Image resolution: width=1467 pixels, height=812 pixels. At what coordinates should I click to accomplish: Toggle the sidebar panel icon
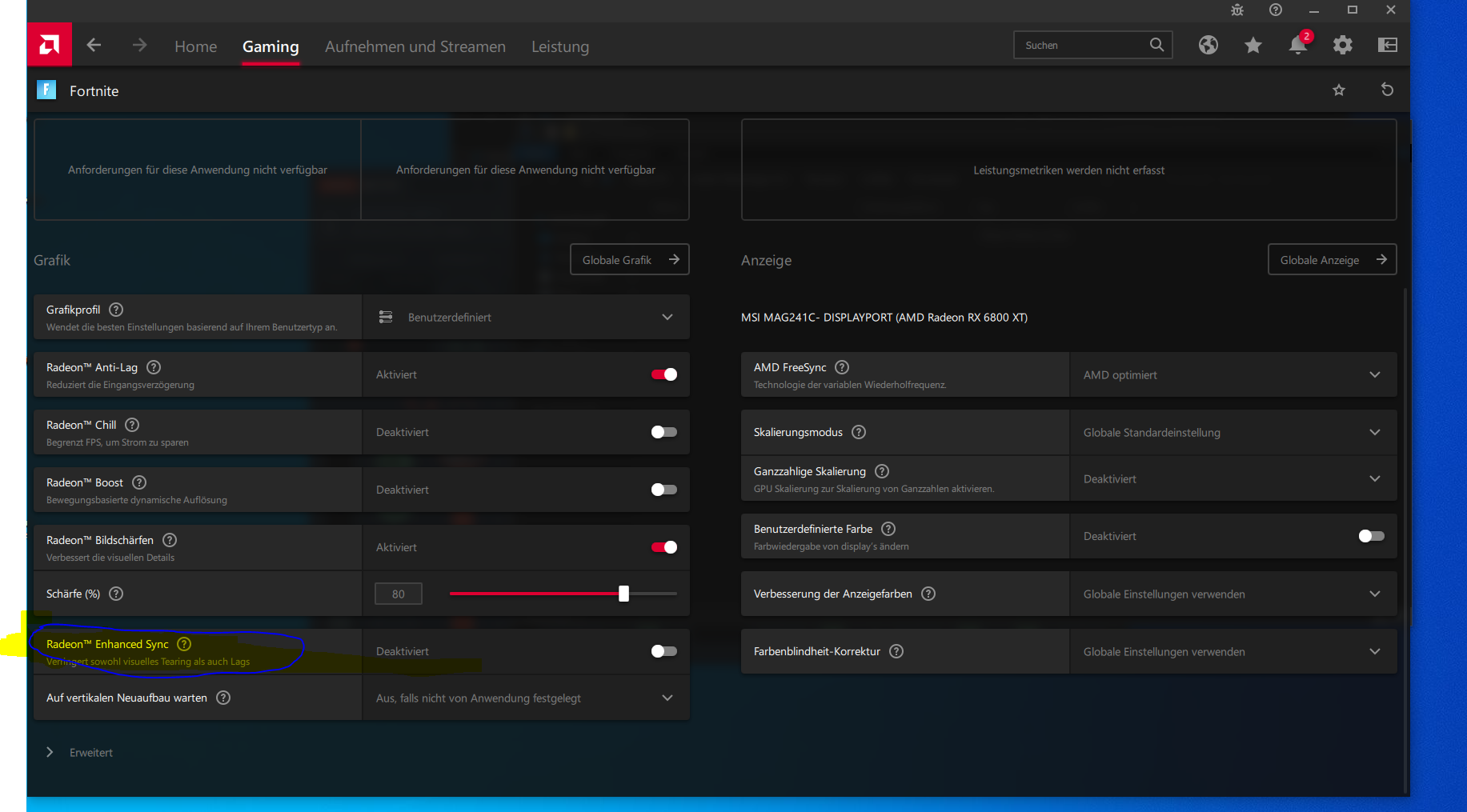point(1388,45)
